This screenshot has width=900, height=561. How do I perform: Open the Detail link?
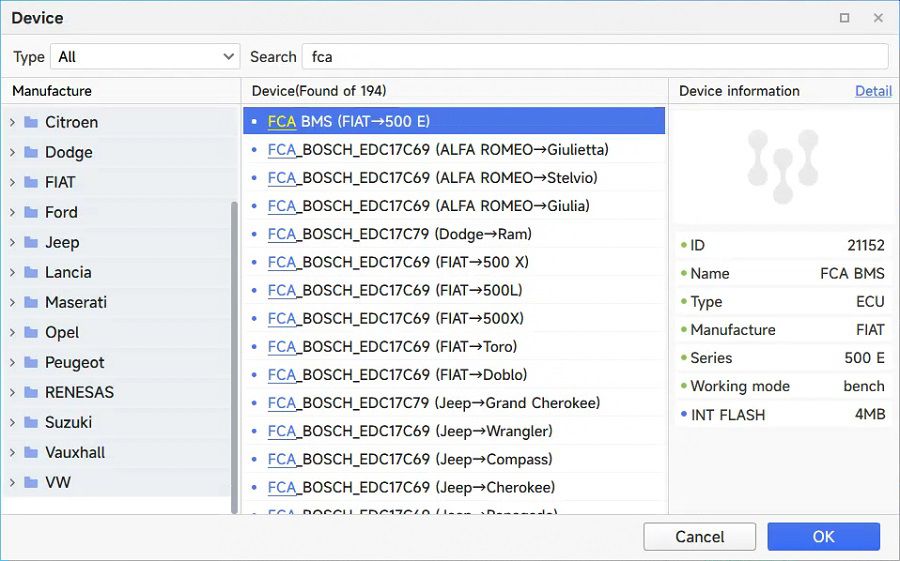[873, 91]
